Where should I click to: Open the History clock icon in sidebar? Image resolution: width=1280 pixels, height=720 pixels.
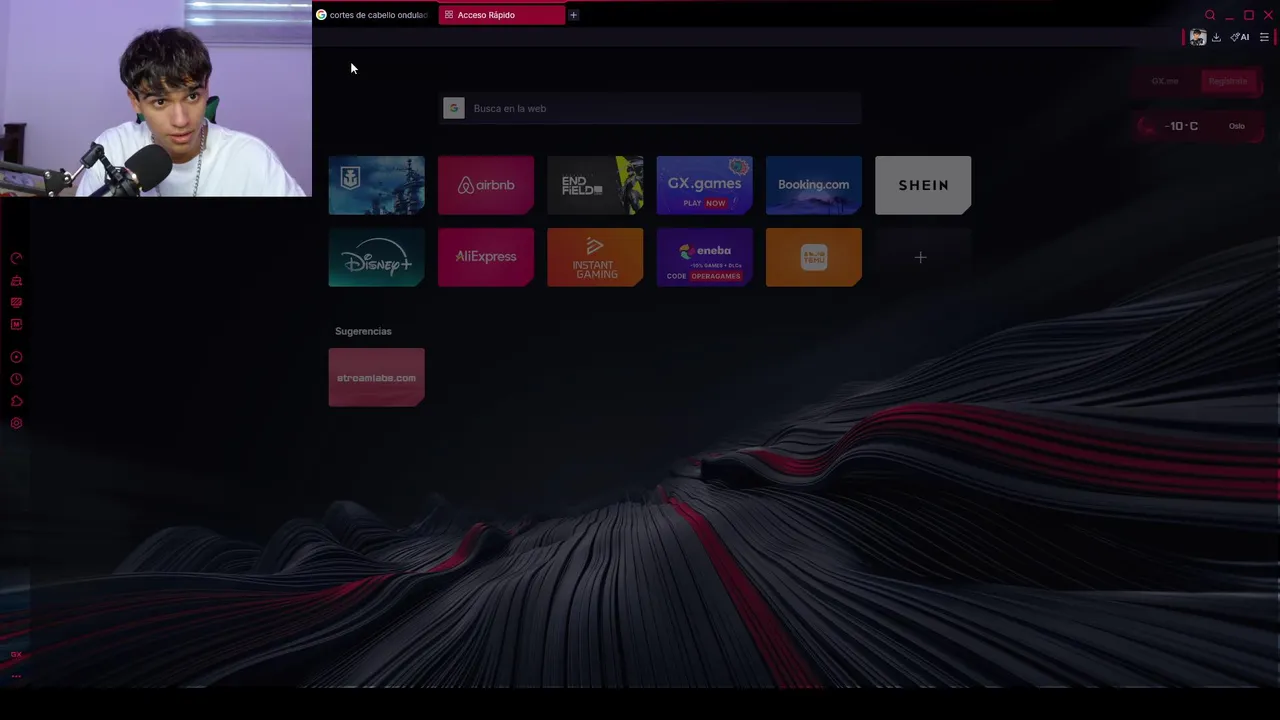[x=16, y=379]
